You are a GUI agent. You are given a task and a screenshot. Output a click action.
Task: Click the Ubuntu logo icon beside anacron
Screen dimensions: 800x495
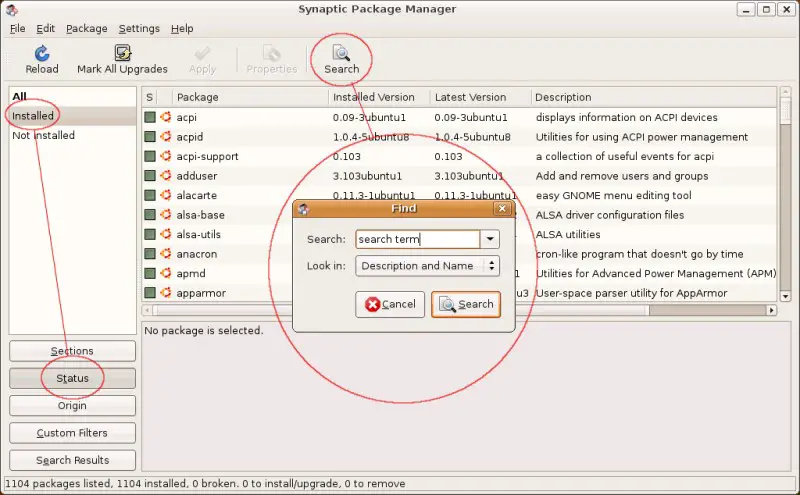[165, 254]
